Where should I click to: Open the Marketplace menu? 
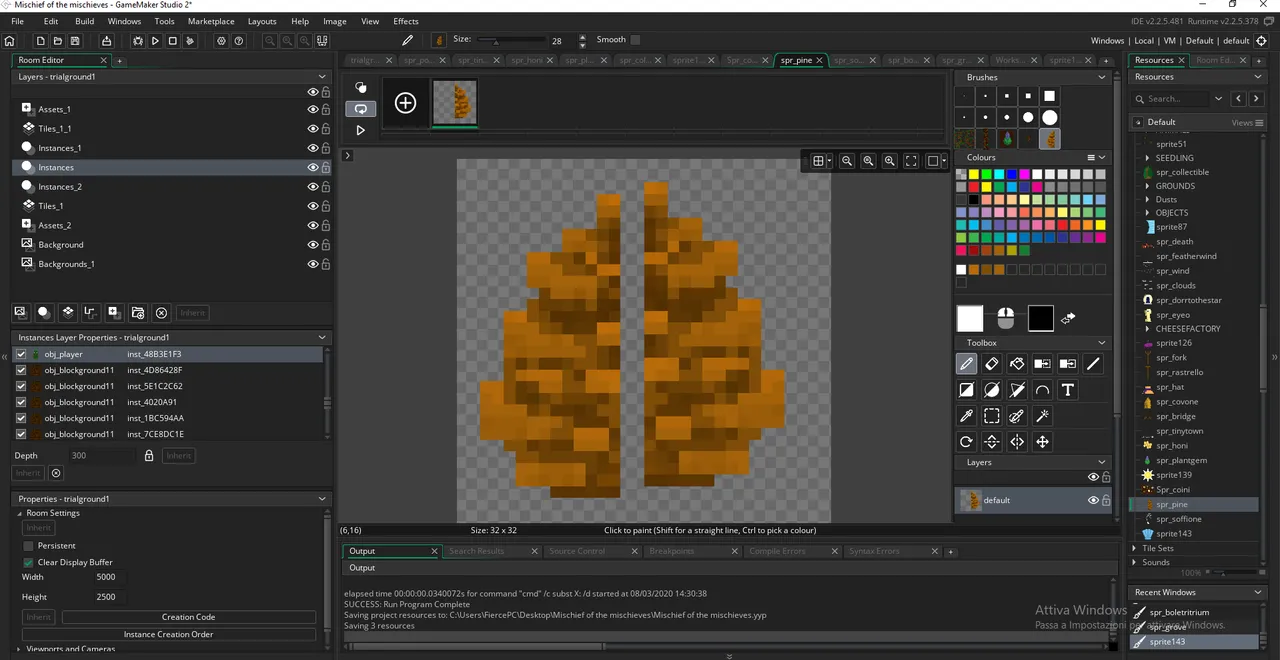pos(211,21)
